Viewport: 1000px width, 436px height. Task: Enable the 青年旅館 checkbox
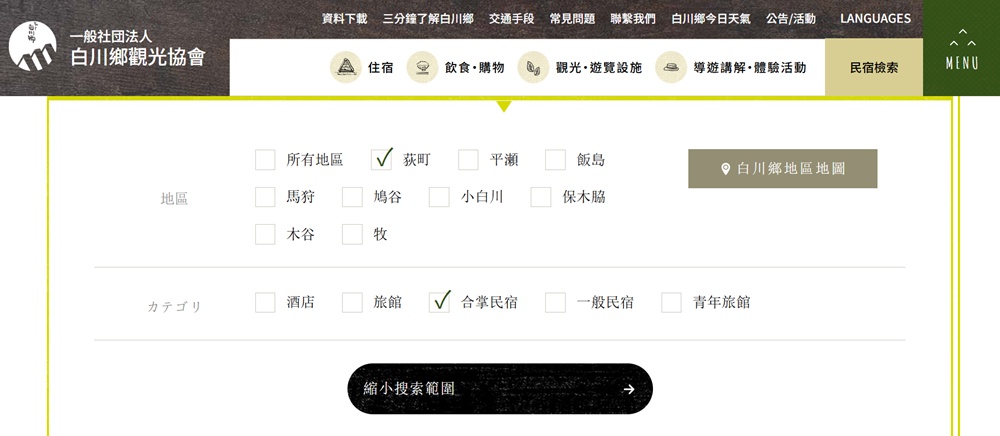(671, 302)
